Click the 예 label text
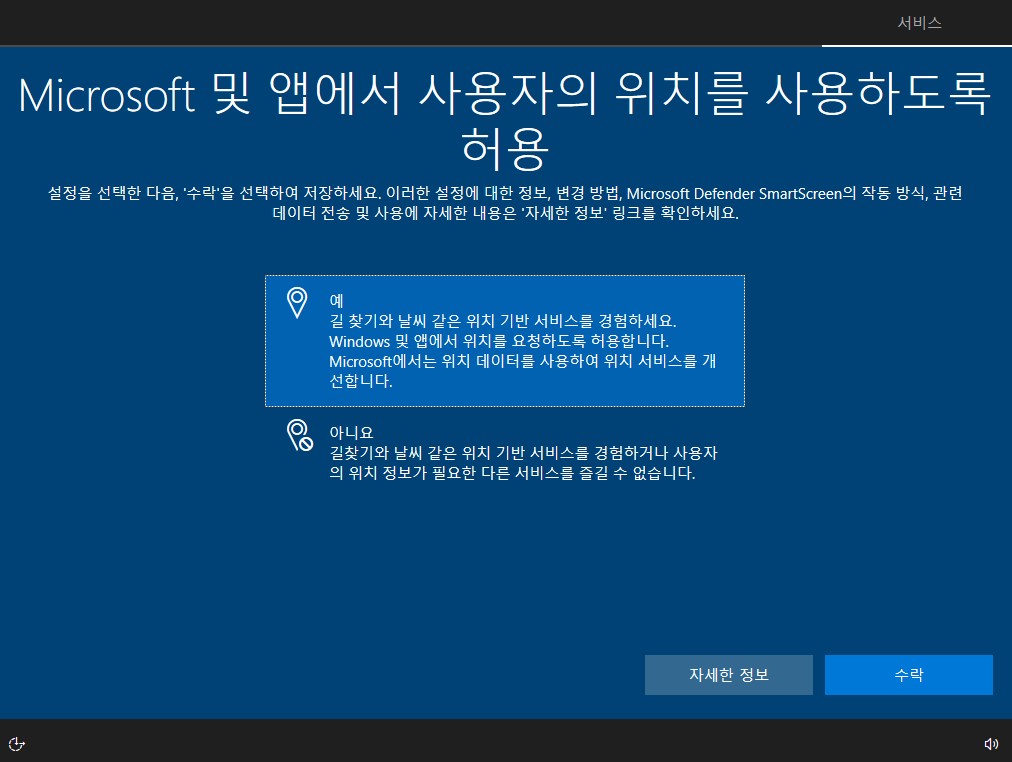This screenshot has width=1012, height=762. 336,300
